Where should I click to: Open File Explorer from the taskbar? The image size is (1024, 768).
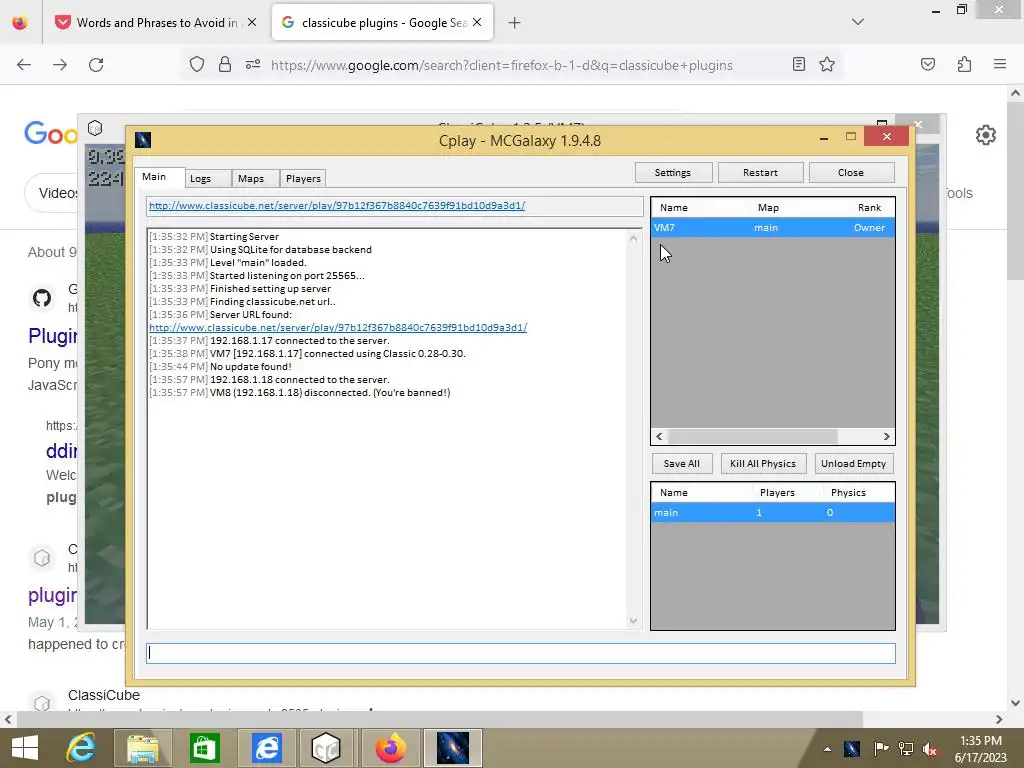coord(143,748)
